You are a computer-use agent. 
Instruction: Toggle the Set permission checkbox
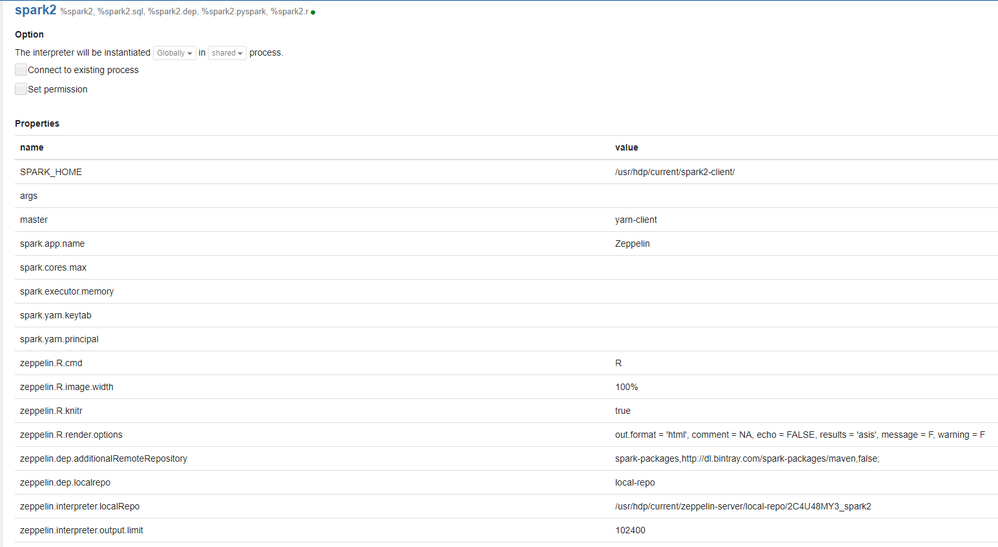point(21,89)
